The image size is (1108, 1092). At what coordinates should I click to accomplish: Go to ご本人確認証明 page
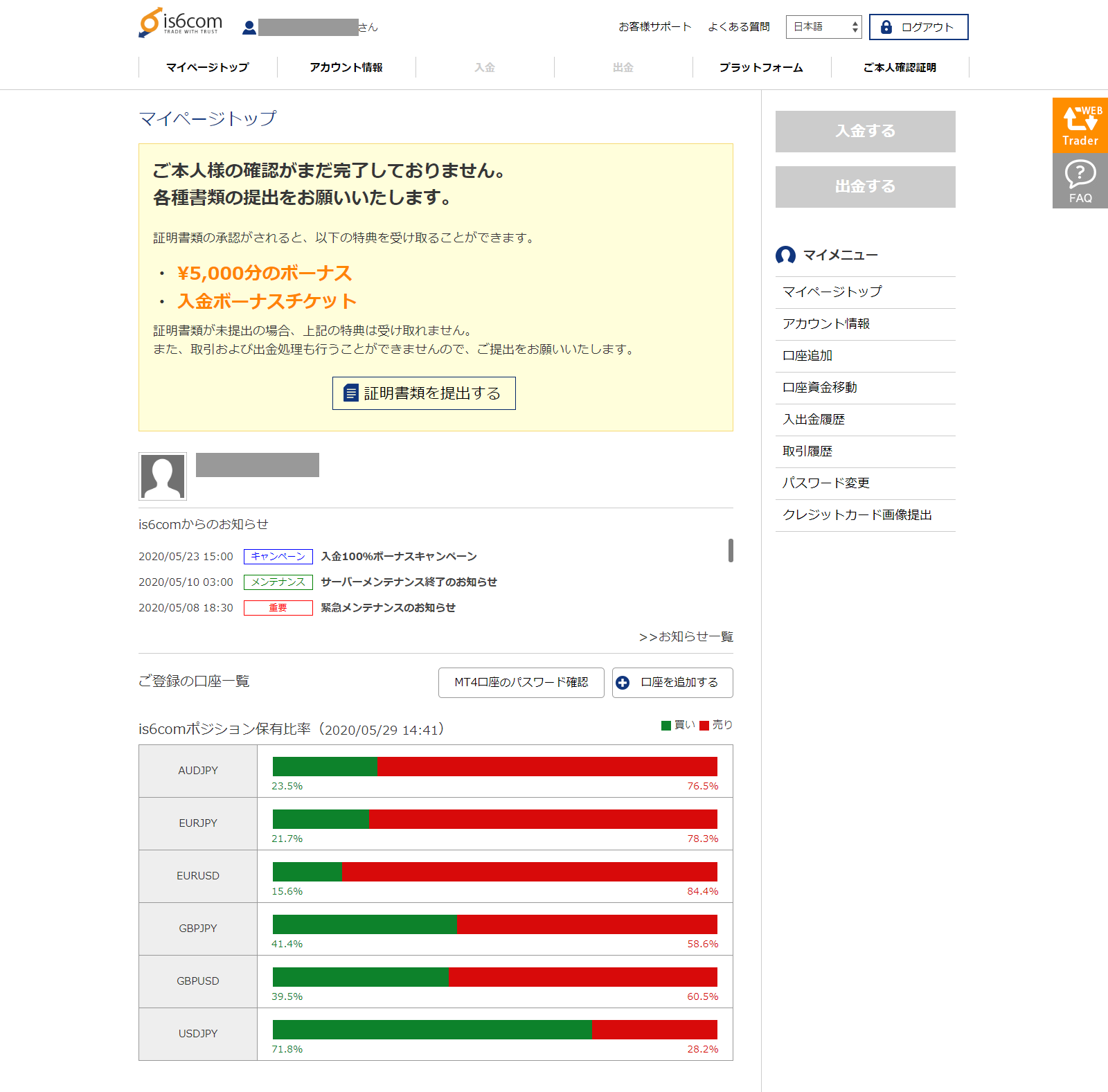(899, 67)
